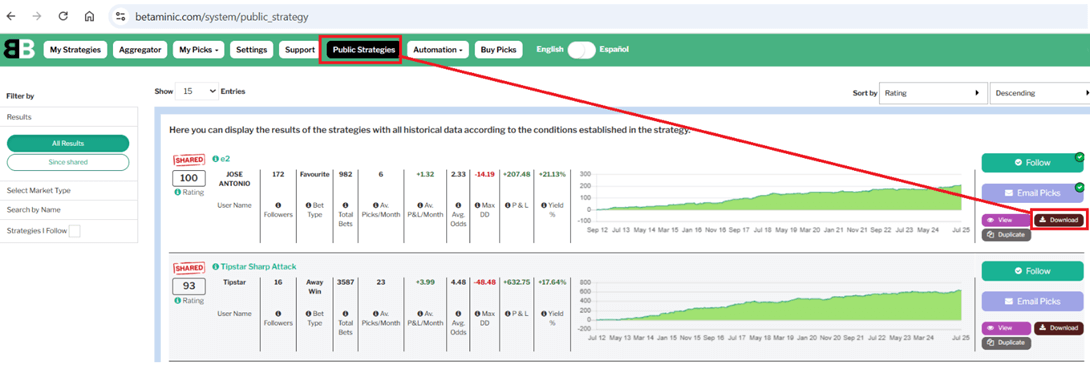
Task: Click Email Picks for e2 strategy
Action: tap(1032, 192)
